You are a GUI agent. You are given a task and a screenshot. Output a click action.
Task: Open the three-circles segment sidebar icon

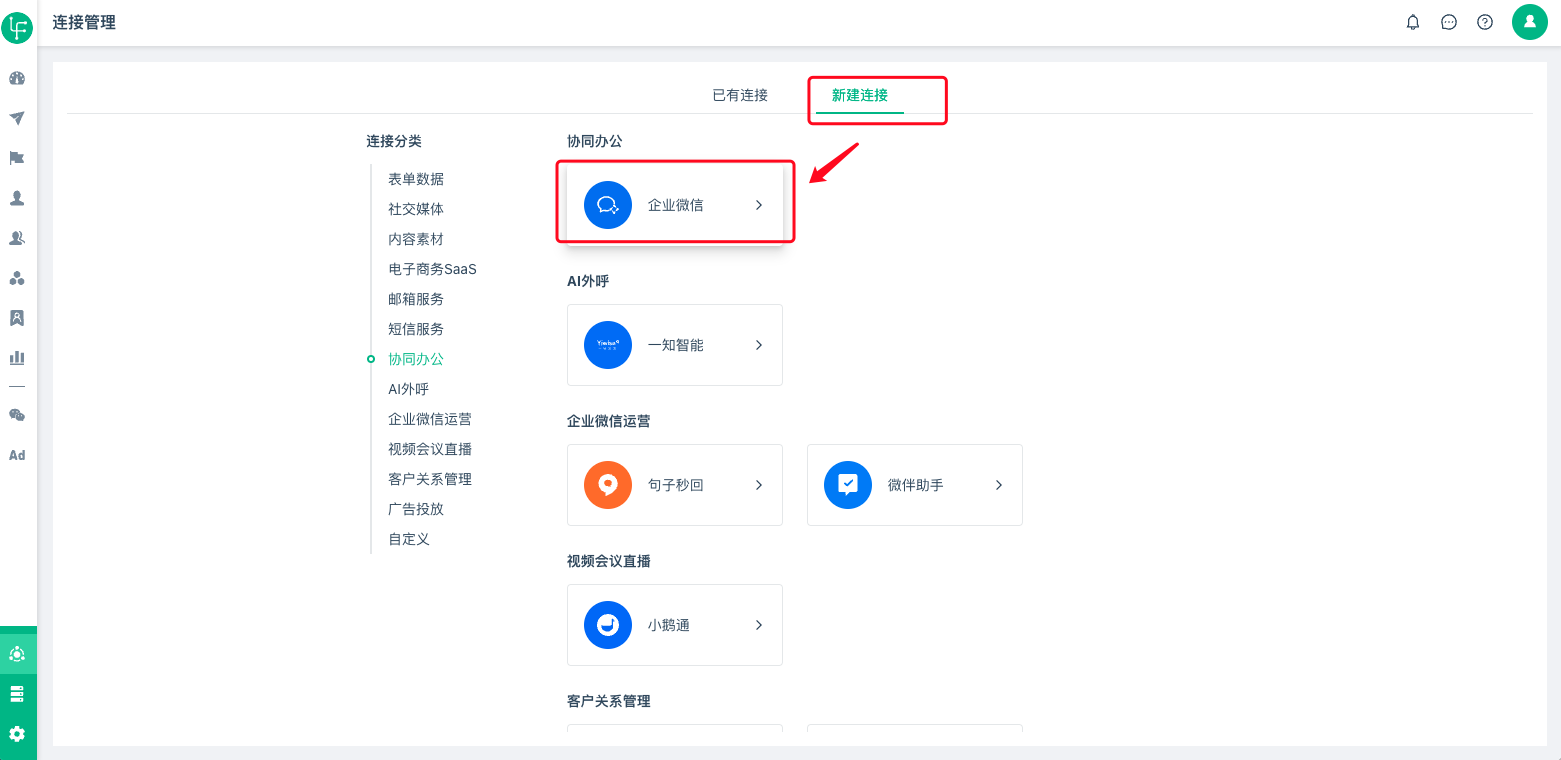(17, 278)
